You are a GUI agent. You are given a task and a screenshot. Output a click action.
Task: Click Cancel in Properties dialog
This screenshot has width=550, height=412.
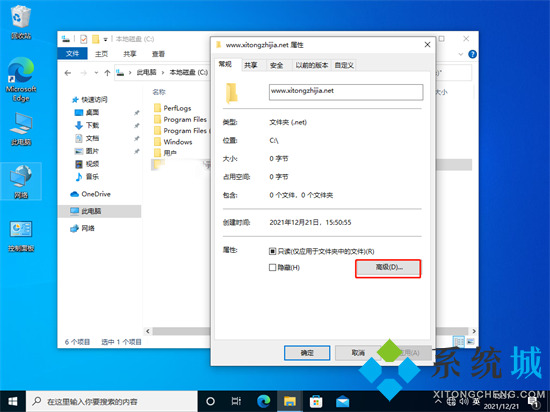coord(358,352)
